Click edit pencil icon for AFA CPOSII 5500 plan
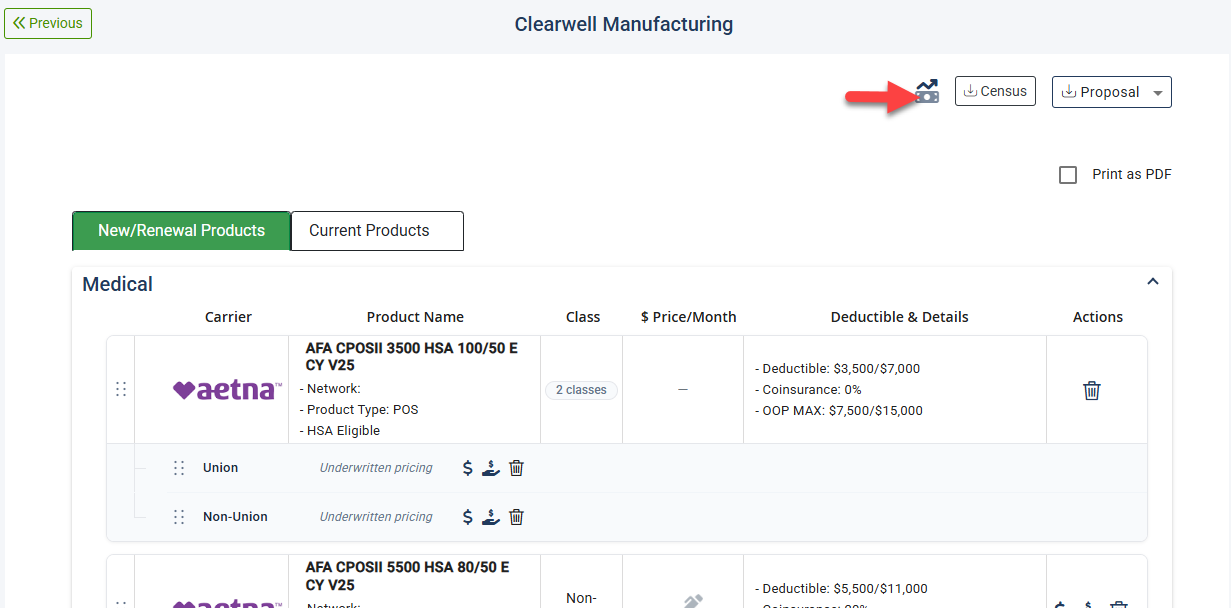This screenshot has height=608, width=1231. click(x=693, y=601)
